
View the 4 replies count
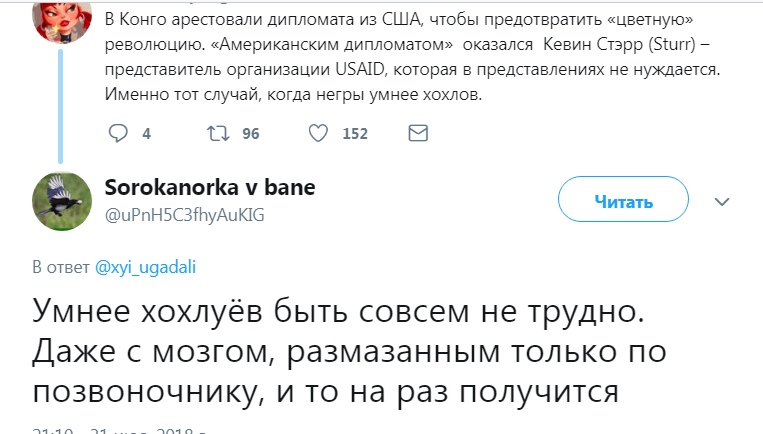click(146, 133)
